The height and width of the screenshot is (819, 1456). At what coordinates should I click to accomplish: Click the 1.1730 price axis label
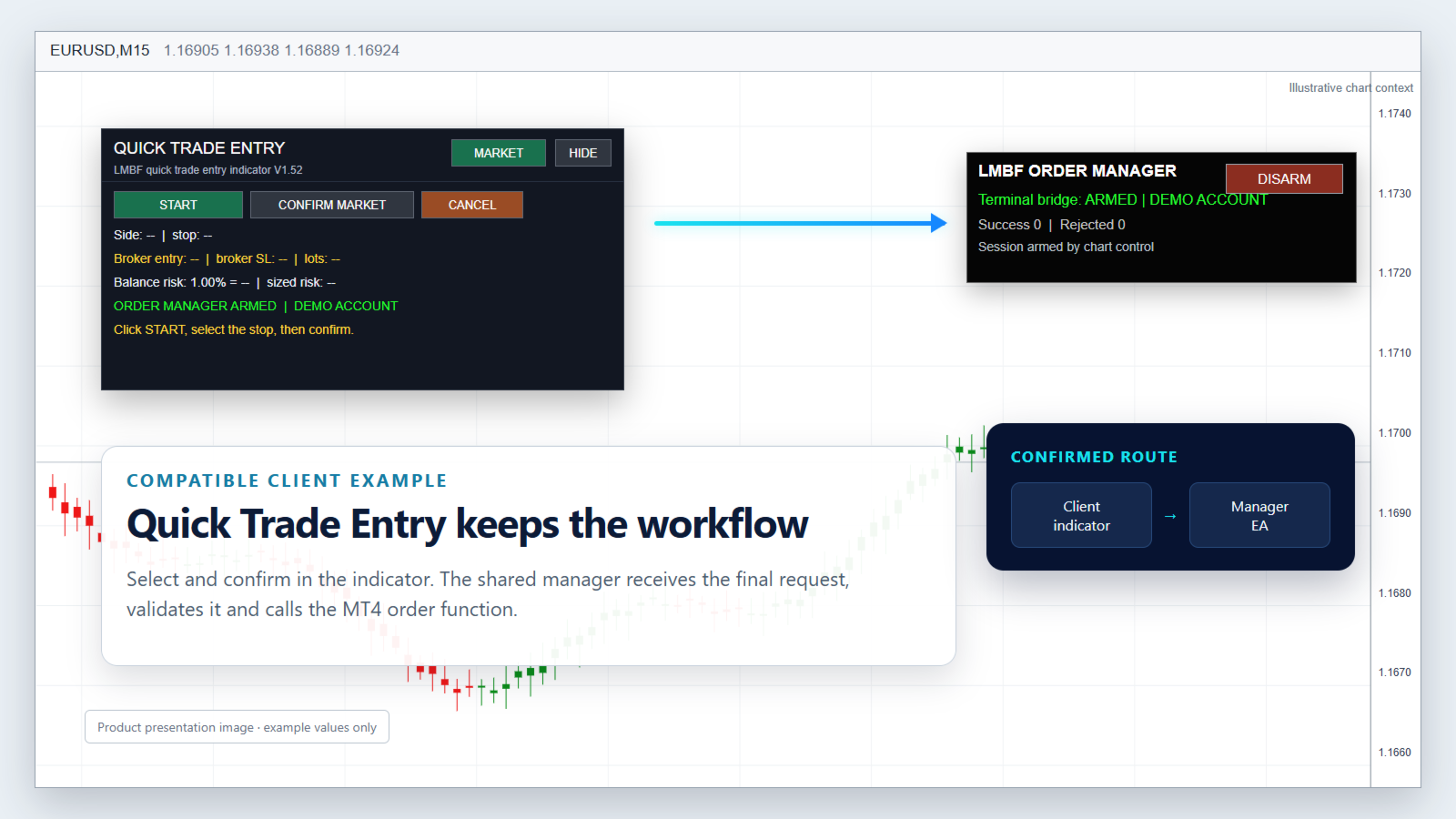pos(1395,194)
